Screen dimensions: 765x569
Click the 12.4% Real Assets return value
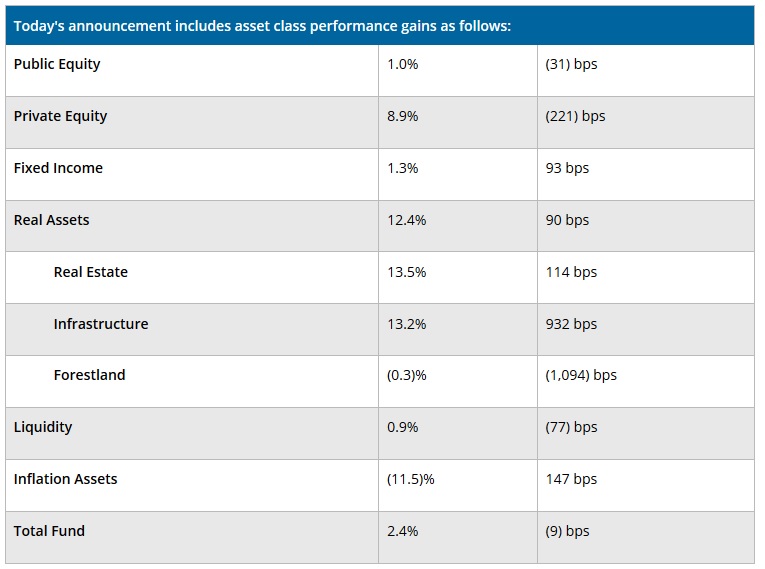pos(406,220)
